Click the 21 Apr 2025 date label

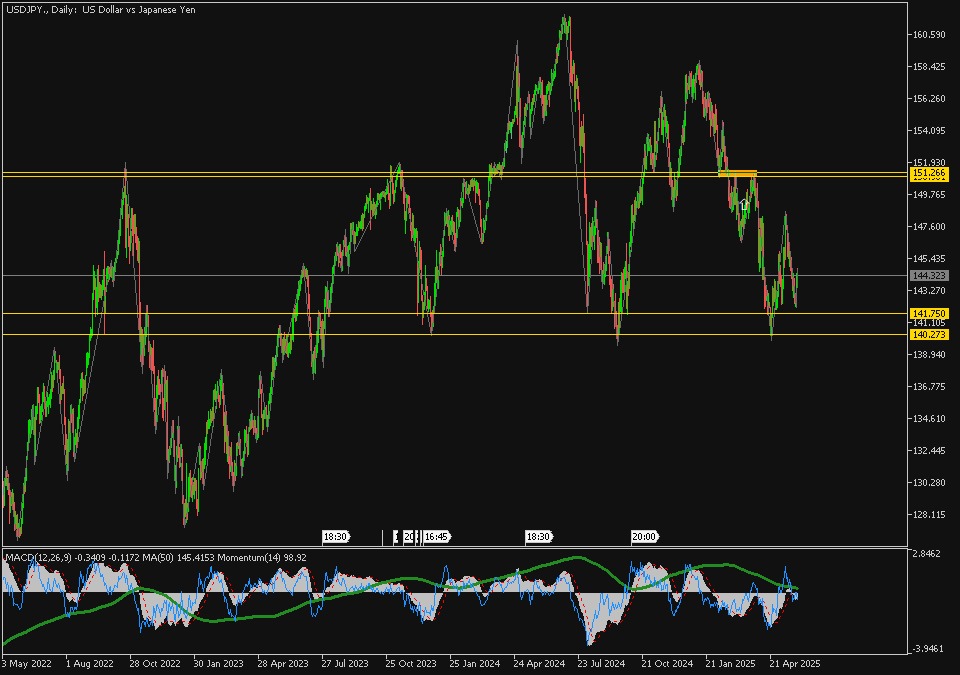click(795, 663)
